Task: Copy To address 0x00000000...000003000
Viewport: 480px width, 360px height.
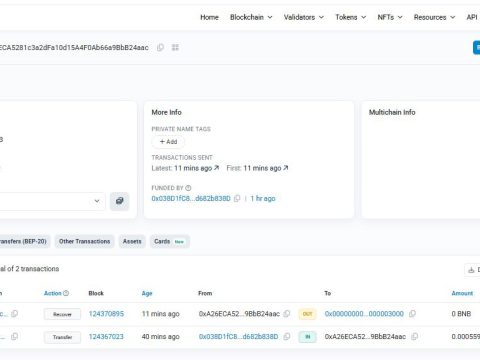Action: (412, 314)
